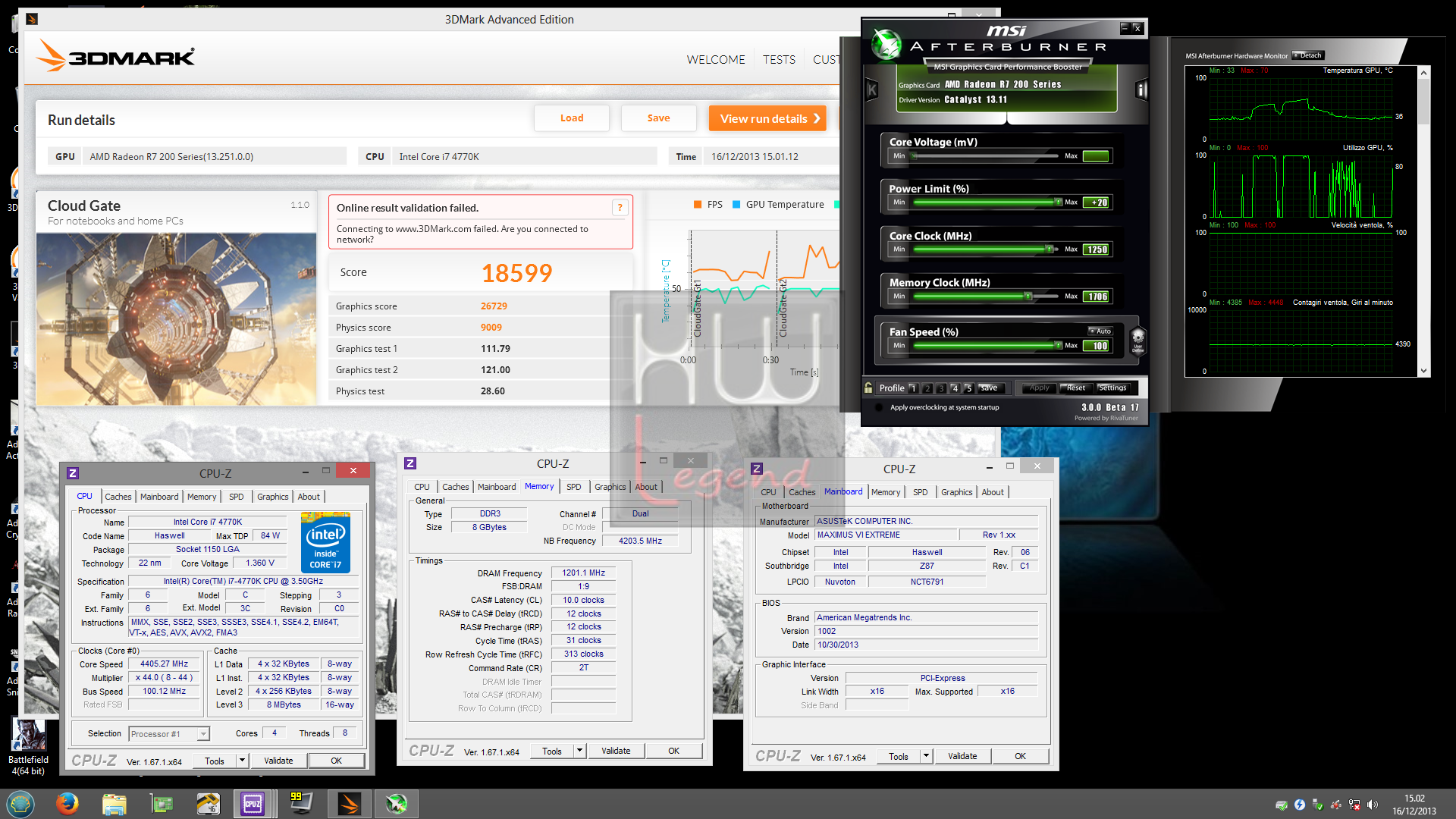The height and width of the screenshot is (819, 1456).
Task: Click the Afterburner profile lock icon
Action: (x=868, y=388)
